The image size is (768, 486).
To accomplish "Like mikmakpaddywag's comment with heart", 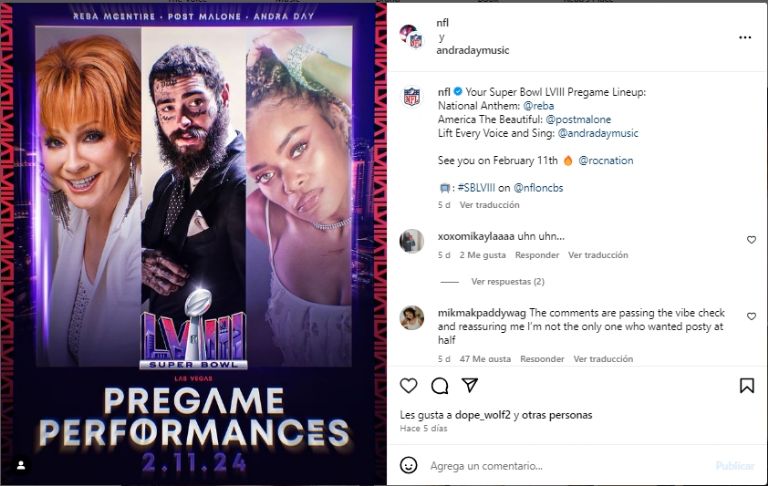I will [751, 316].
